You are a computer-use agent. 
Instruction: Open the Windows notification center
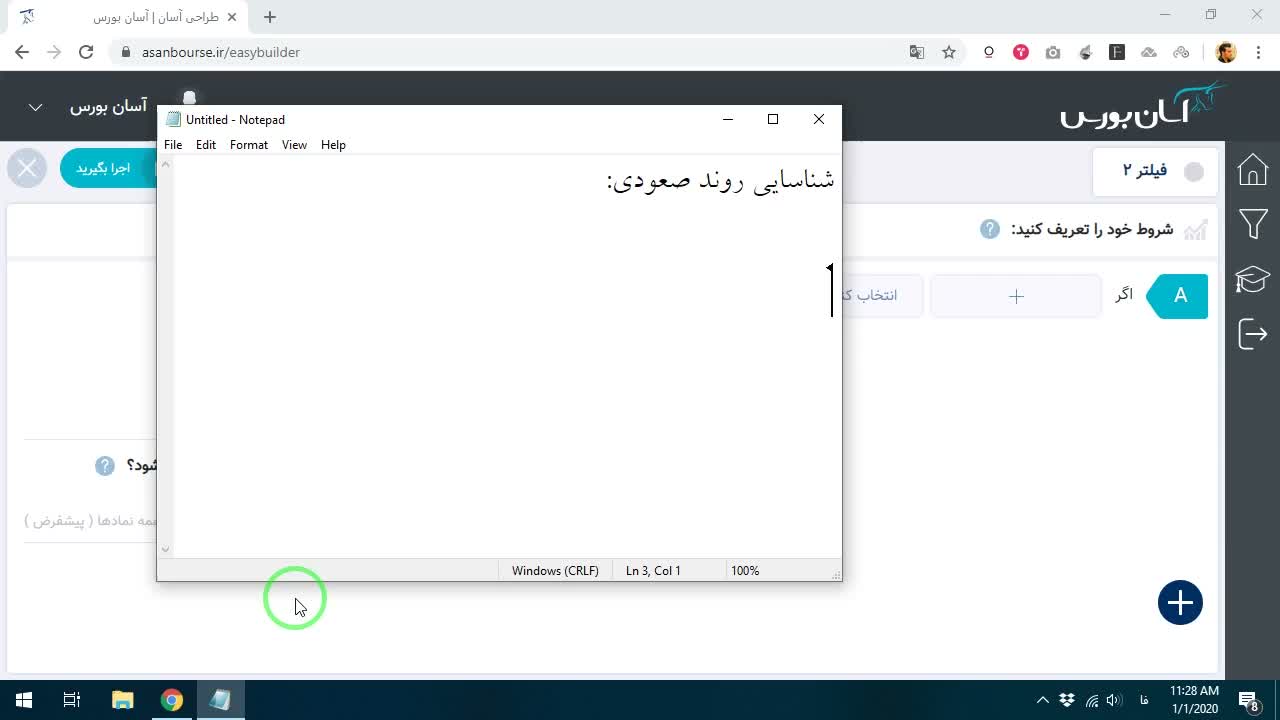click(x=1248, y=700)
